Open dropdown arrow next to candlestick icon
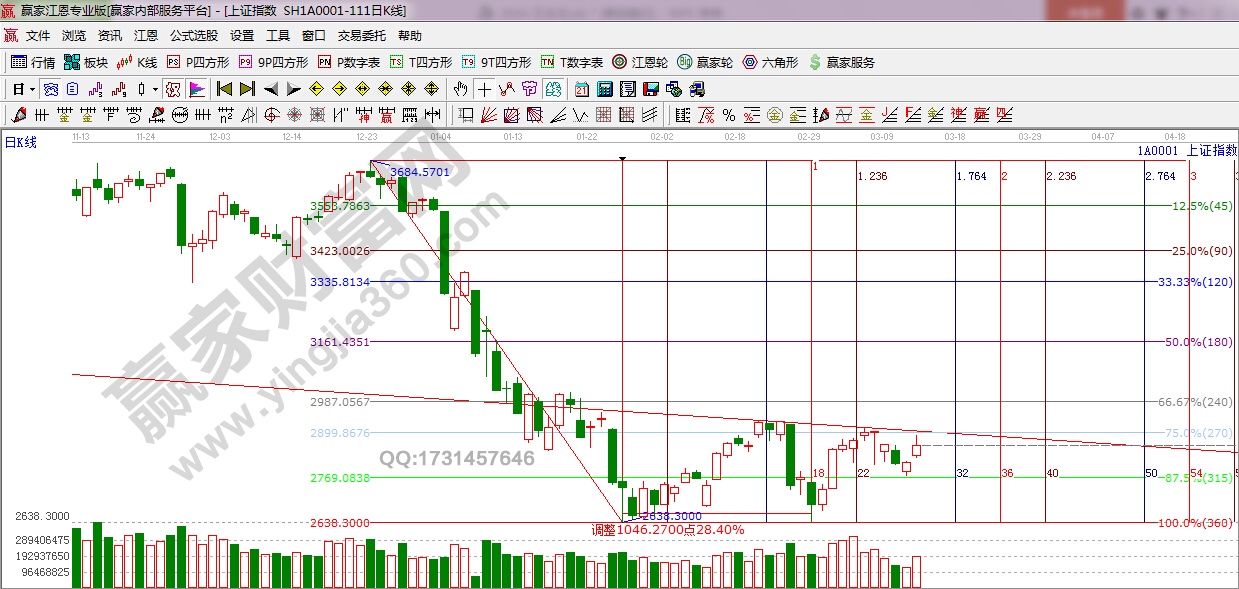Screen dimensions: 1239x589 [154, 89]
